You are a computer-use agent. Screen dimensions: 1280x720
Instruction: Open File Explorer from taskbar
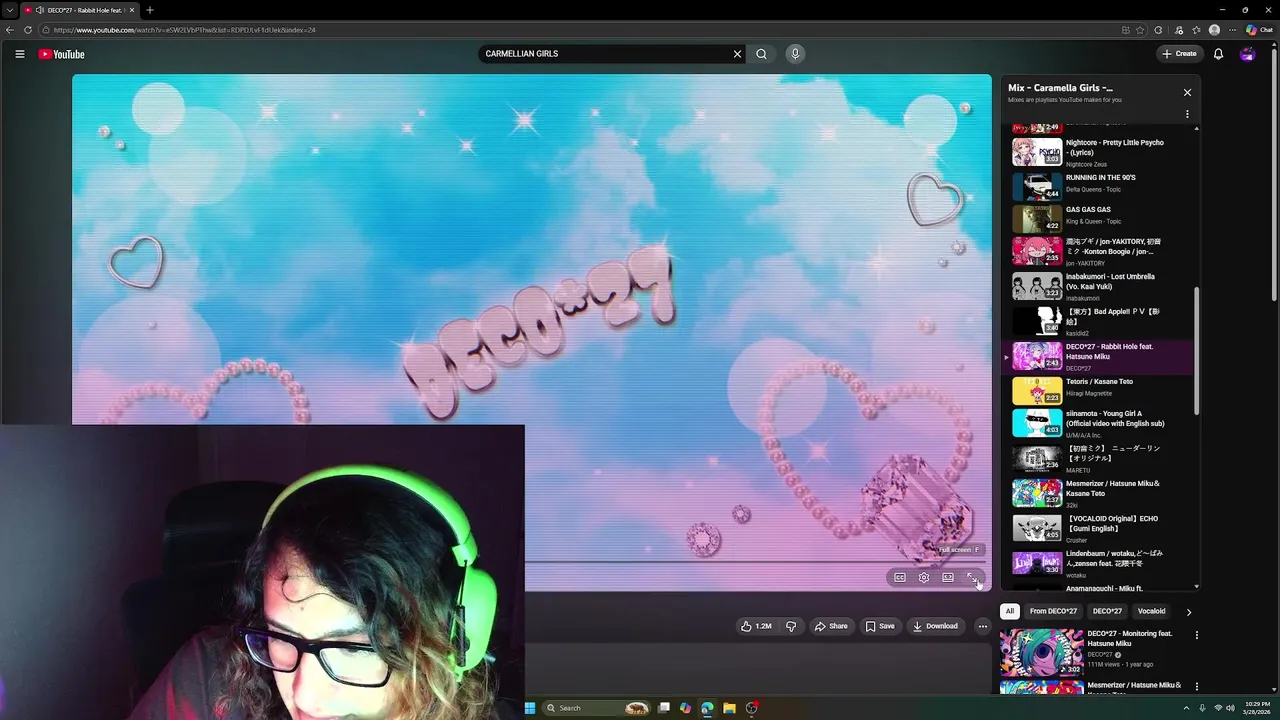point(729,708)
